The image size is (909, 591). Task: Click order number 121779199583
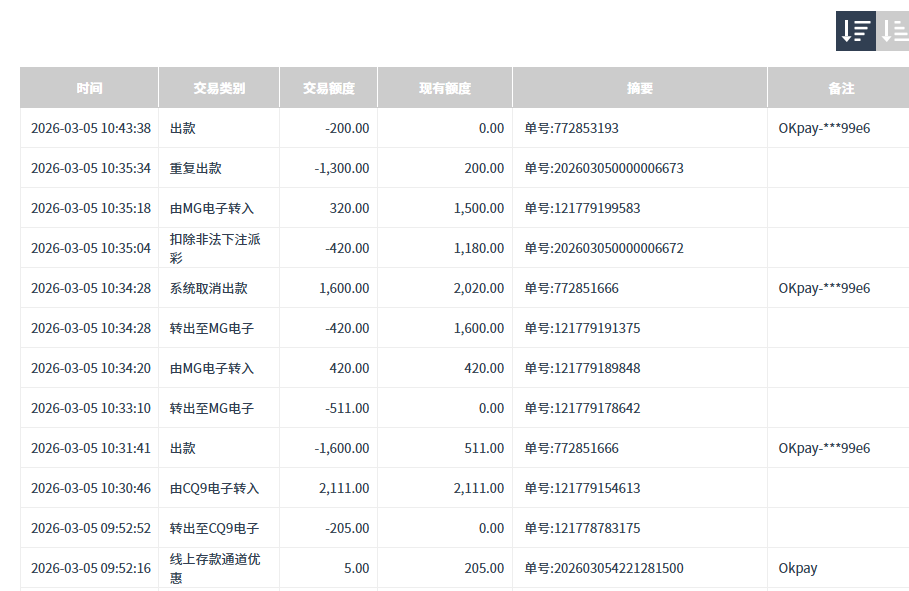[582, 208]
